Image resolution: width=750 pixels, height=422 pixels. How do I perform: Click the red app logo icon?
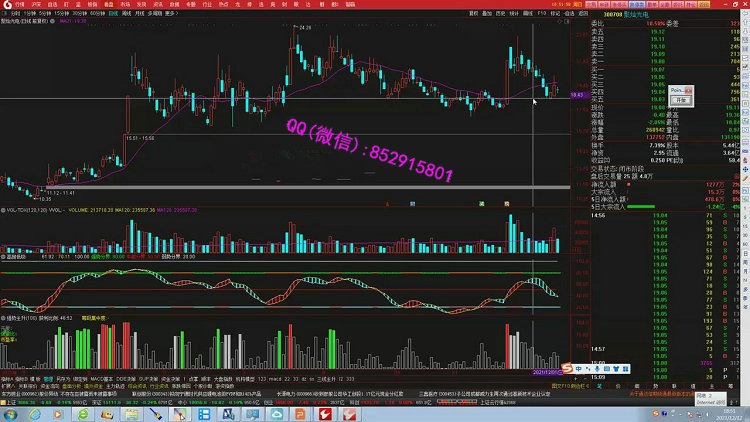click(6, 4)
